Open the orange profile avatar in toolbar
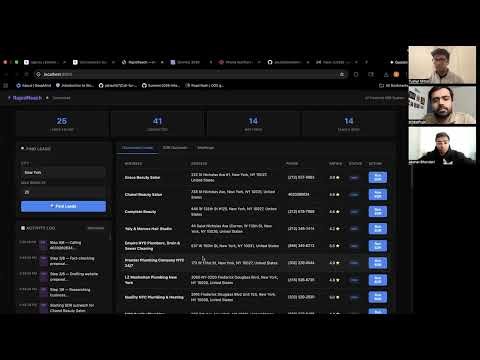Viewport: 480px width, 360px height. click(x=396, y=74)
